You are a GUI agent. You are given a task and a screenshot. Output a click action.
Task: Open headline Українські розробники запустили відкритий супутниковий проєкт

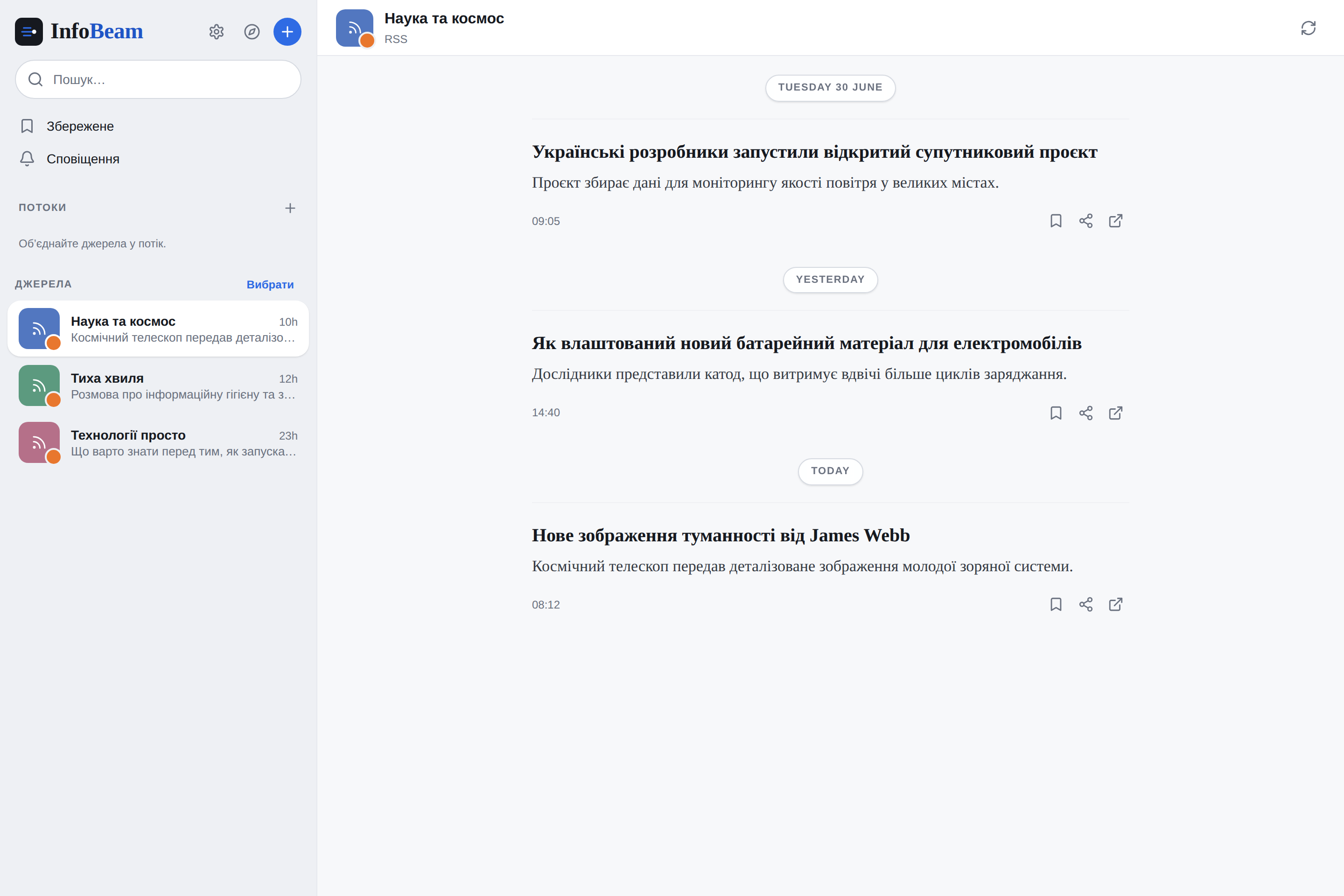pos(814,152)
